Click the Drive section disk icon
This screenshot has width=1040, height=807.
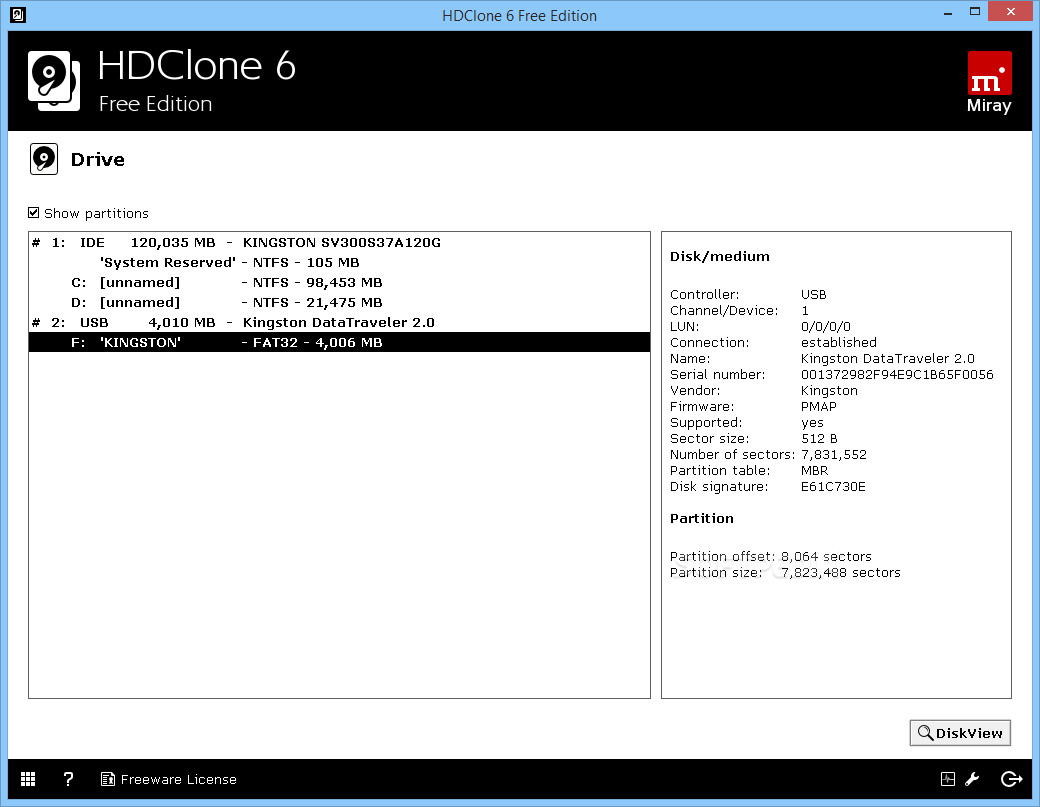(x=44, y=159)
